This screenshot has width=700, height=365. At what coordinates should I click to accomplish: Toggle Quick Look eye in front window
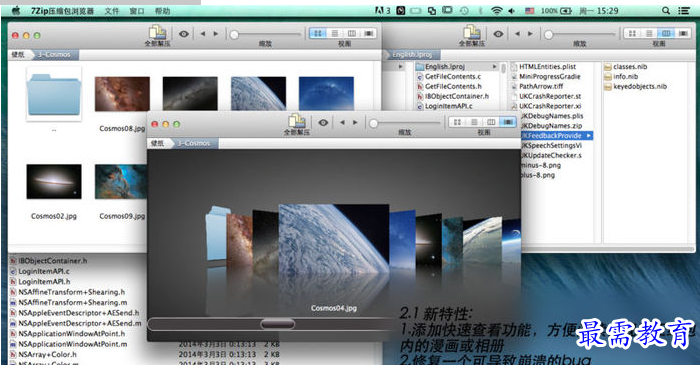pyautogui.click(x=323, y=122)
